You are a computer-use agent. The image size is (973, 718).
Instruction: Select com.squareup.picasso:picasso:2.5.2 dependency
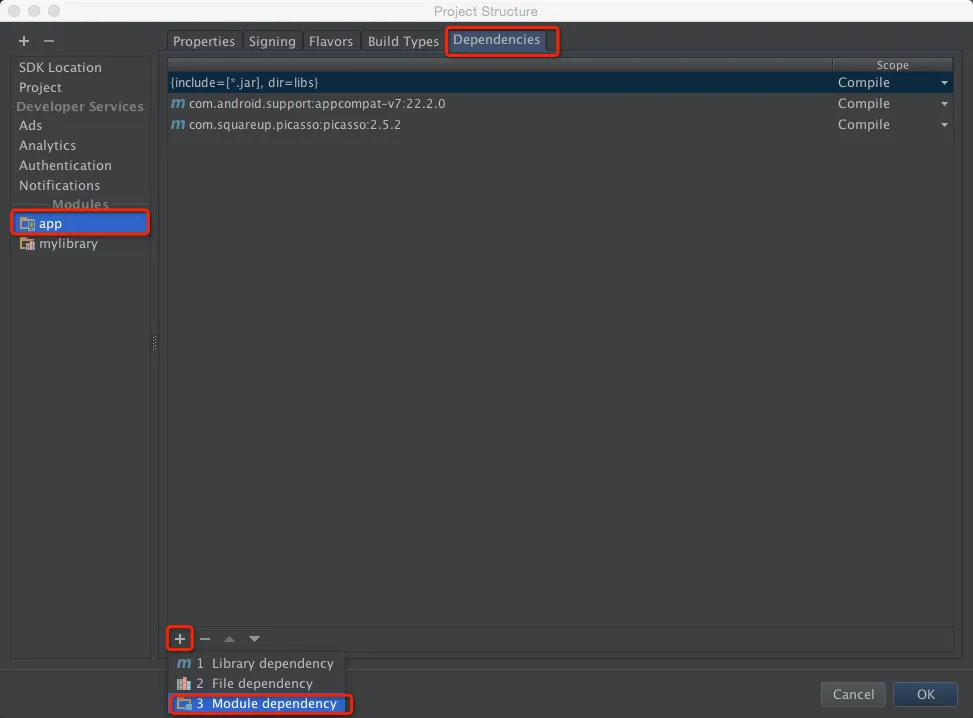point(560,125)
